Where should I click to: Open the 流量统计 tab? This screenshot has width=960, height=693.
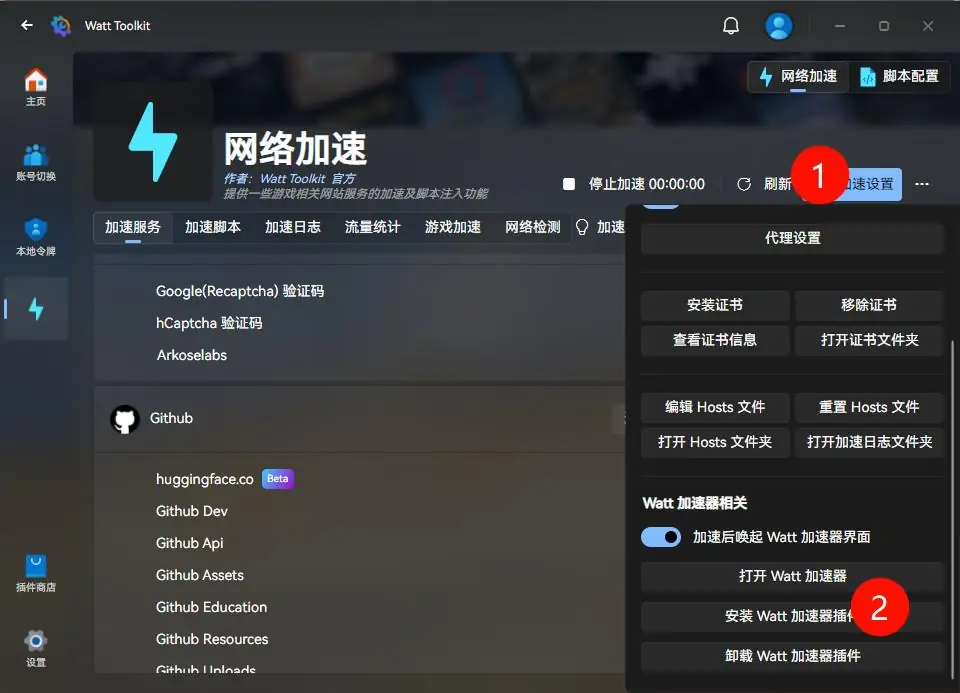tap(373, 227)
